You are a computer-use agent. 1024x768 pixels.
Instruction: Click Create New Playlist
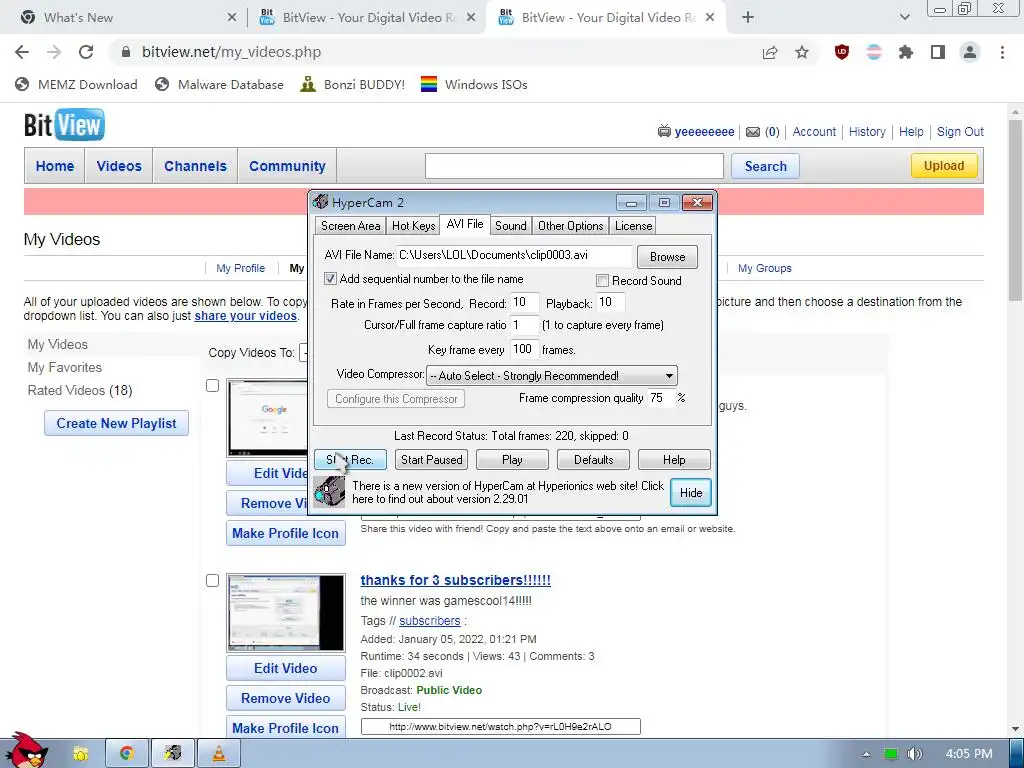(x=116, y=423)
